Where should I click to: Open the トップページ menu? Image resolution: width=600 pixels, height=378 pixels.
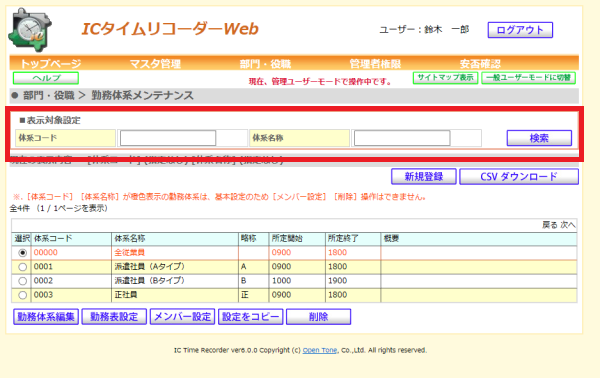51,64
